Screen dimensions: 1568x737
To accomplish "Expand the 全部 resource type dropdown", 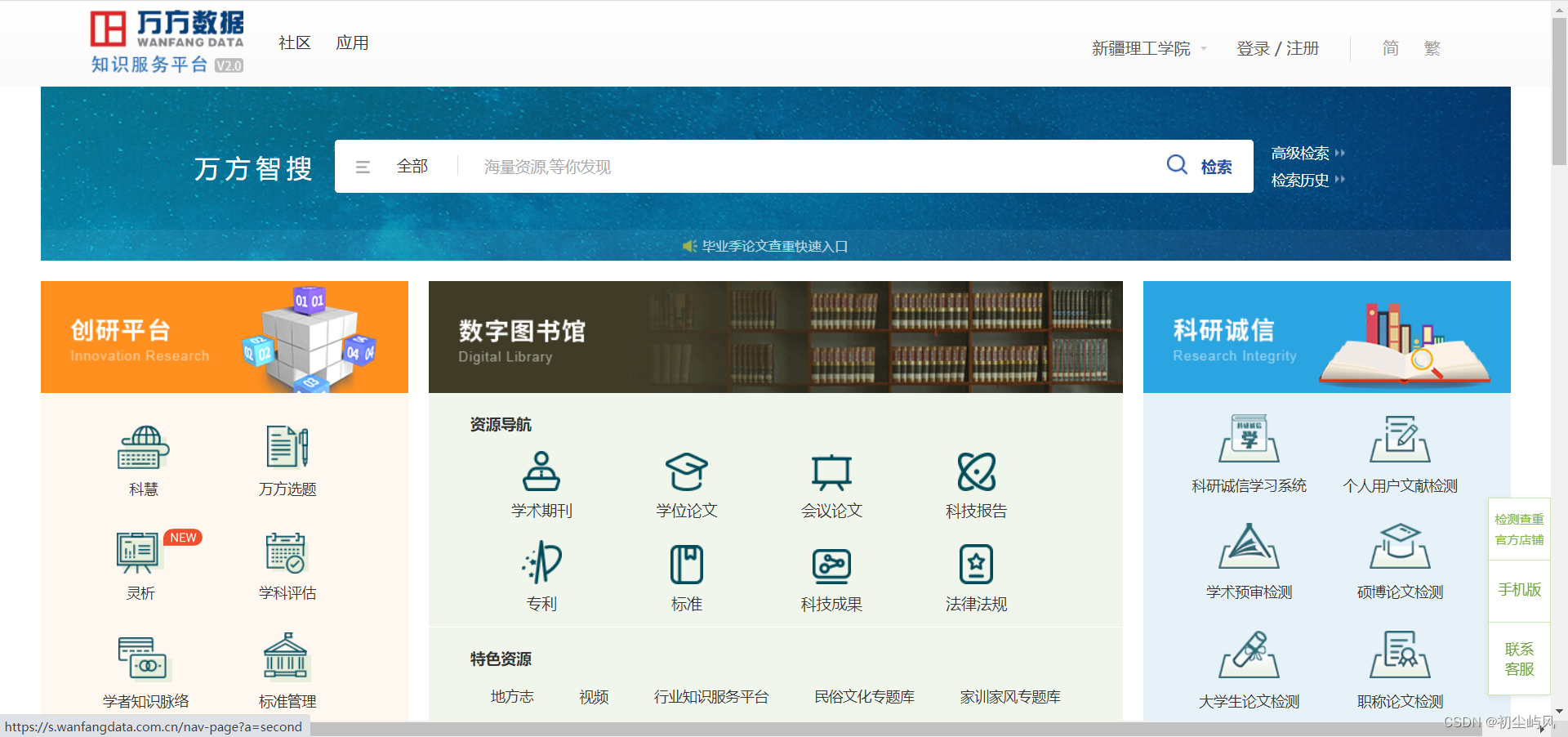I will [x=412, y=166].
